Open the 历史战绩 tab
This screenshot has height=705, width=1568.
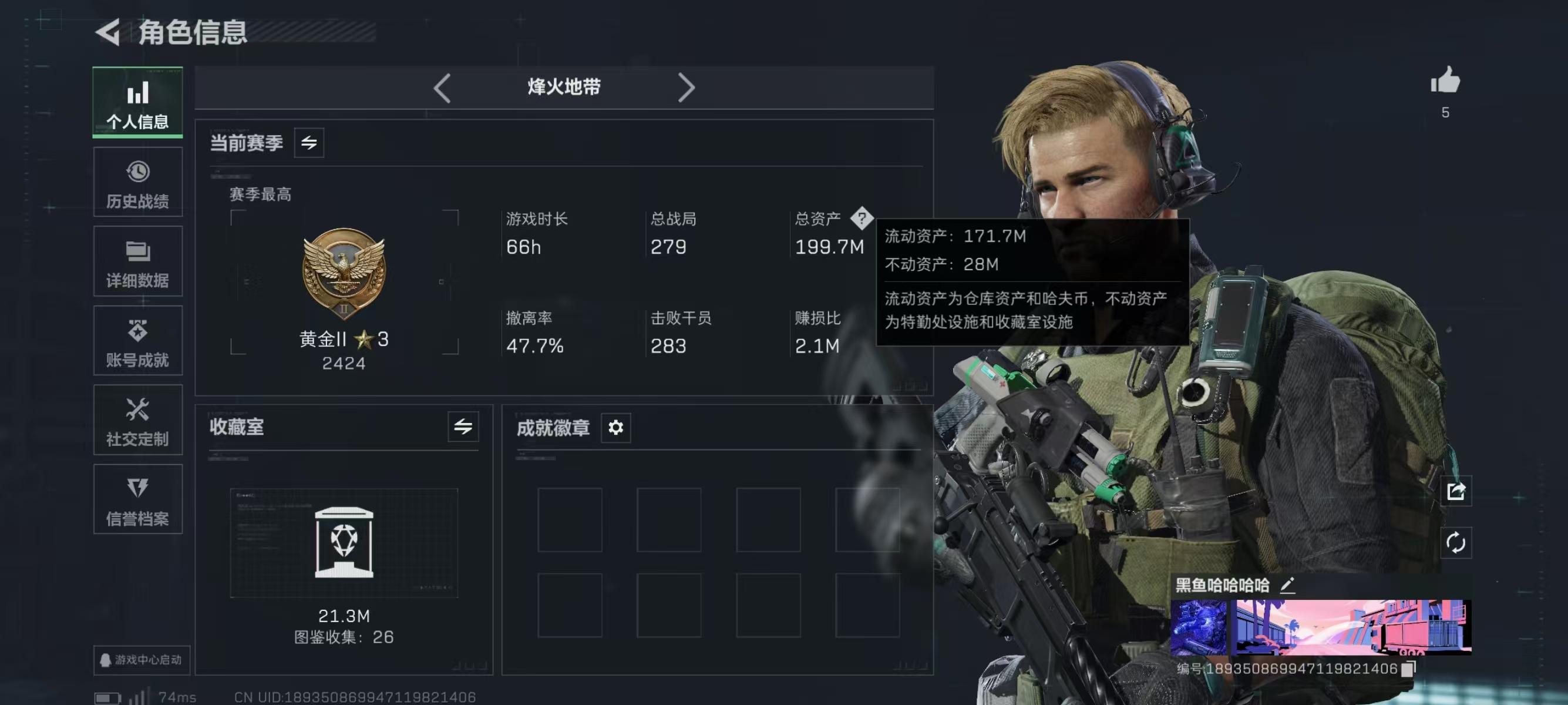[x=137, y=182]
